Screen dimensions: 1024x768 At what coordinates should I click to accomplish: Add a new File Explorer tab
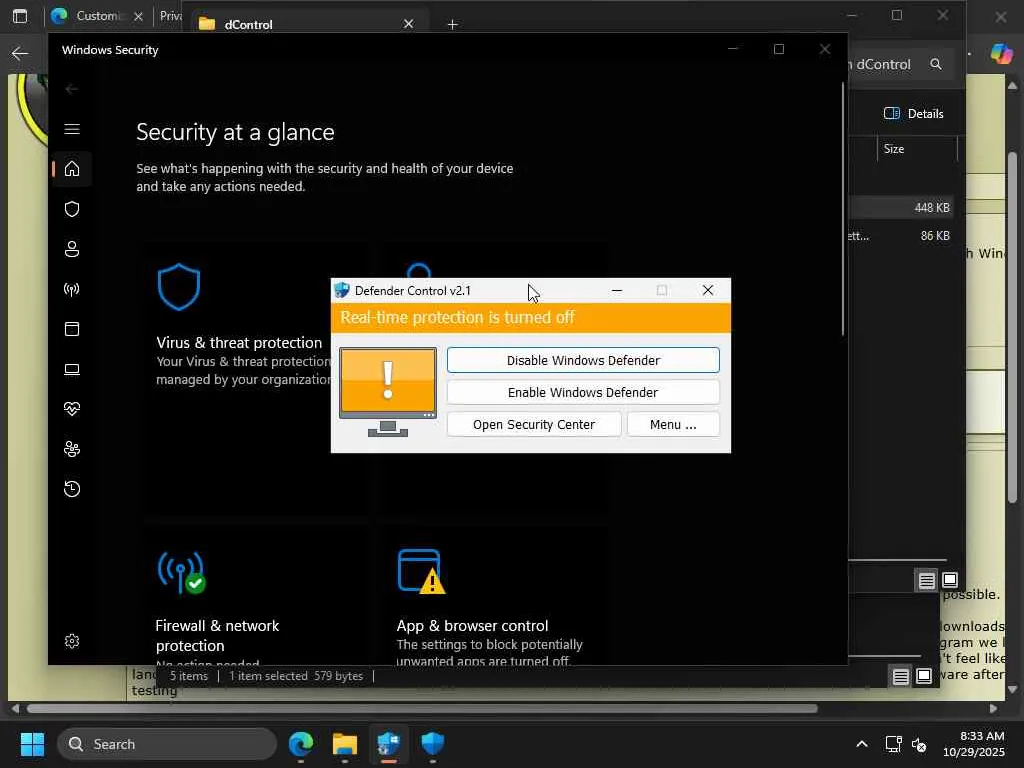pos(453,25)
